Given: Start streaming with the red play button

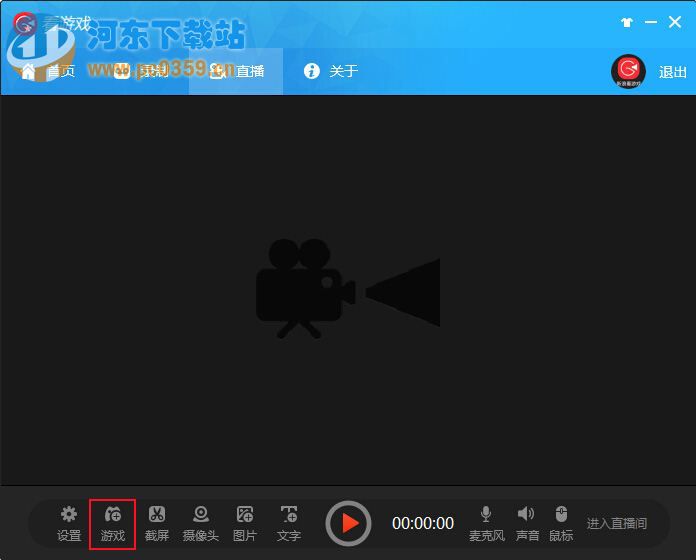Looking at the screenshot, I should 348,524.
